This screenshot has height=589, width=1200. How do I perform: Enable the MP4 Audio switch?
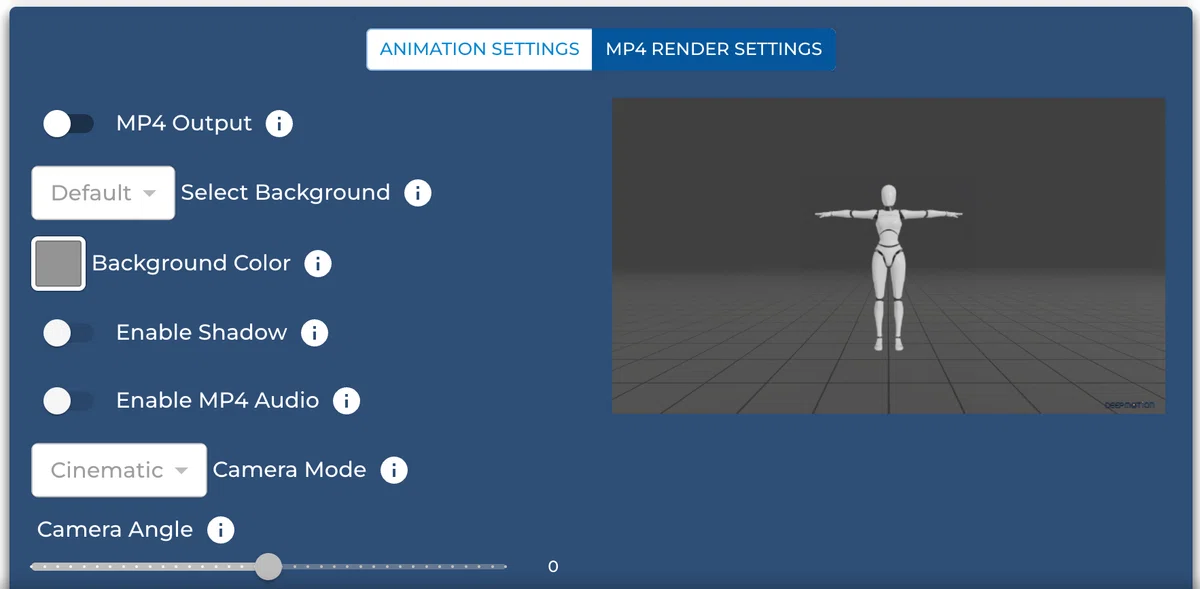tap(68, 401)
